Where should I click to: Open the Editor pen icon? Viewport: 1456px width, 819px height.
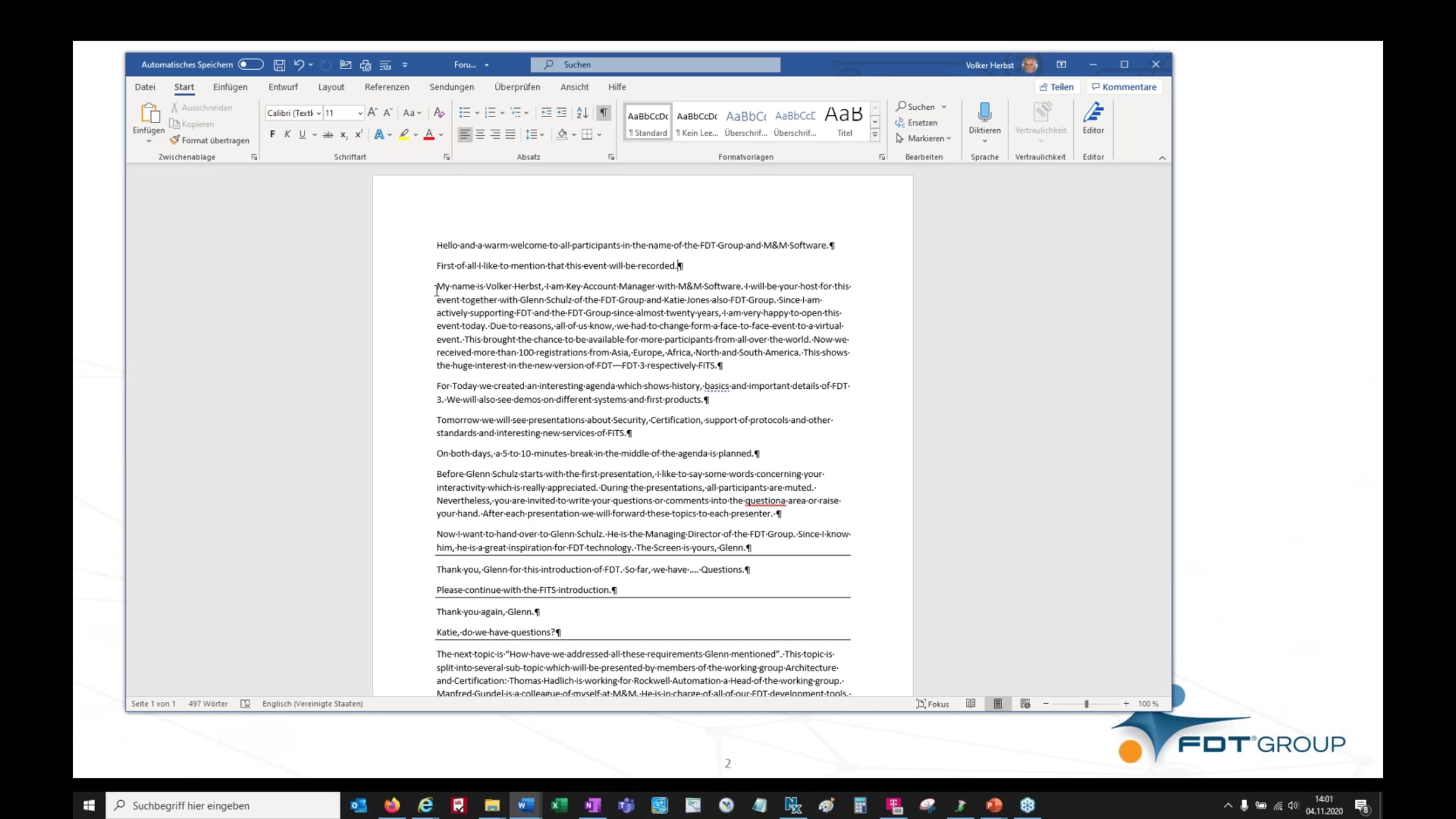(x=1093, y=113)
